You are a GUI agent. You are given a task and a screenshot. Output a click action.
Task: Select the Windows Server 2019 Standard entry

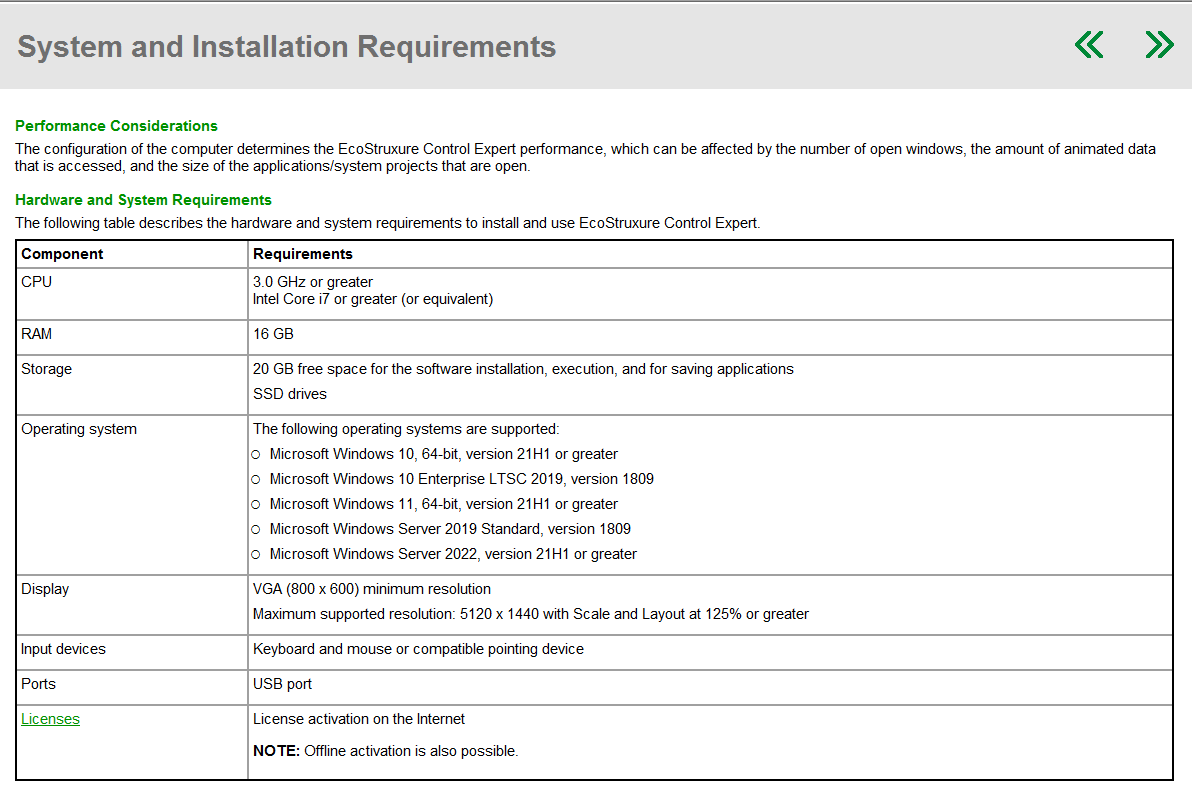tap(450, 530)
